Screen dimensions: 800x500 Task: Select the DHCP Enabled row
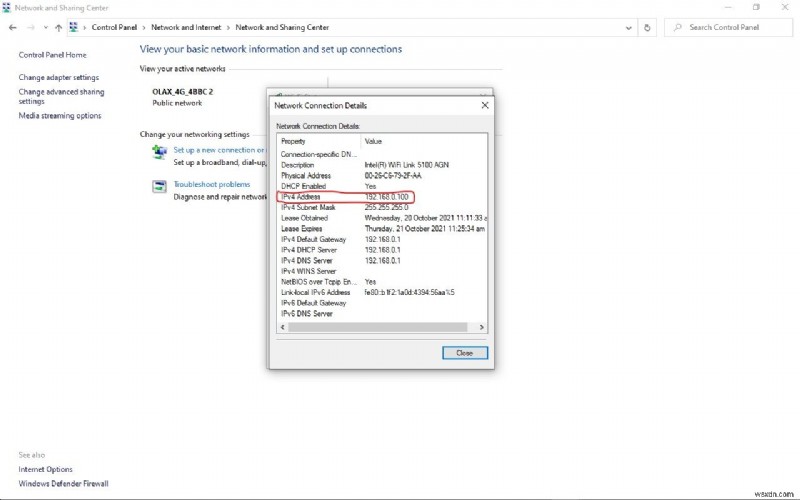point(382,186)
